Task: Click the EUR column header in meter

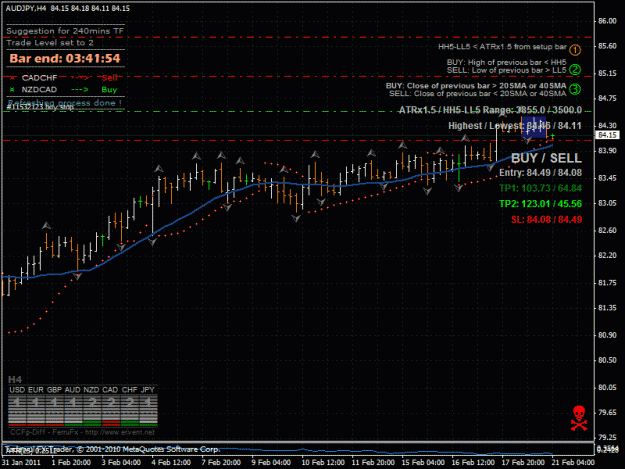Action: [36, 390]
